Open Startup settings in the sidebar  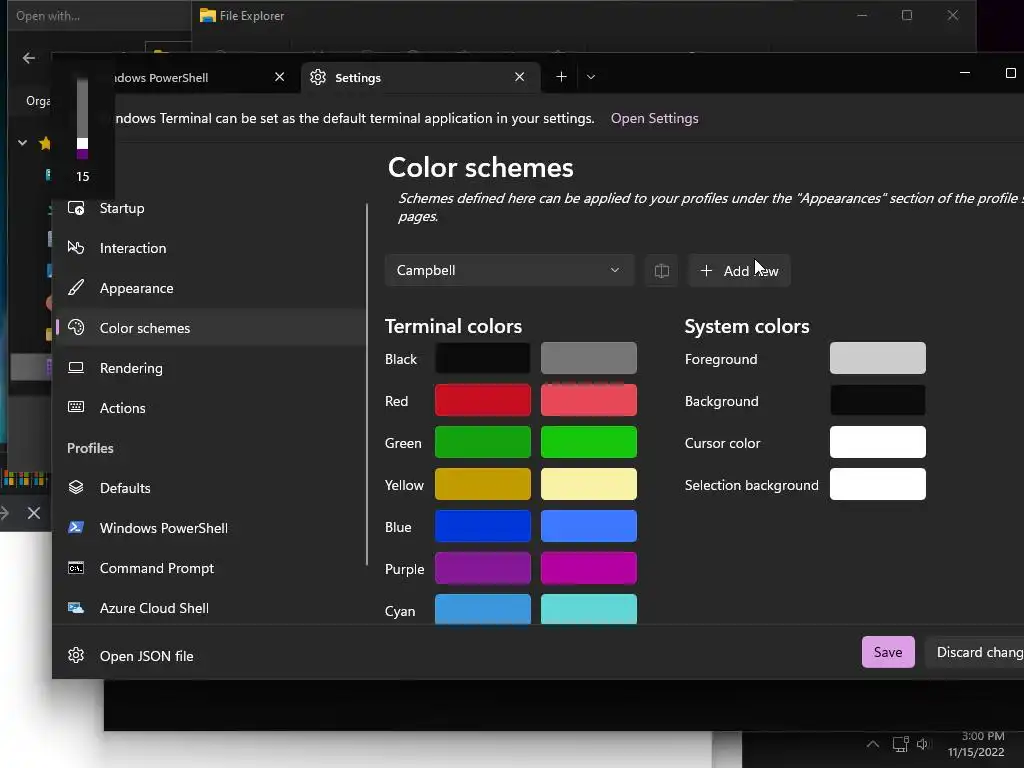(209, 208)
